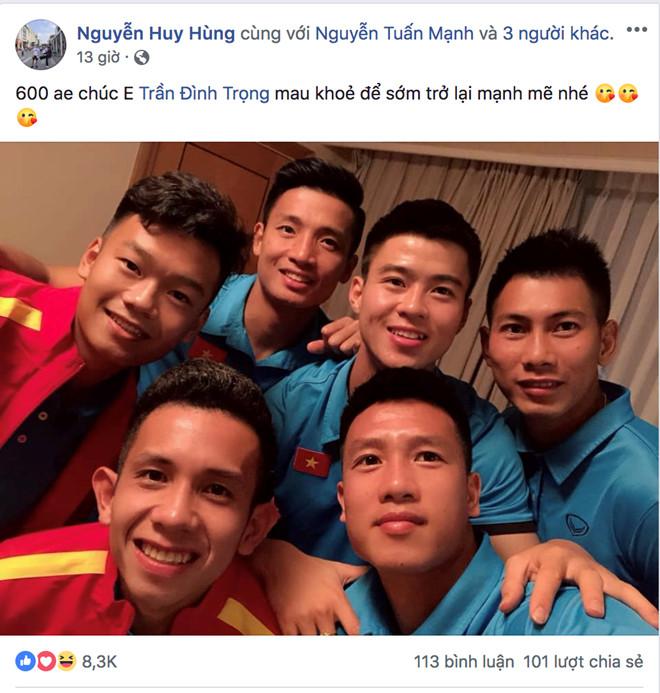Show the '3 người khác' tagged people

[x=558, y=34]
